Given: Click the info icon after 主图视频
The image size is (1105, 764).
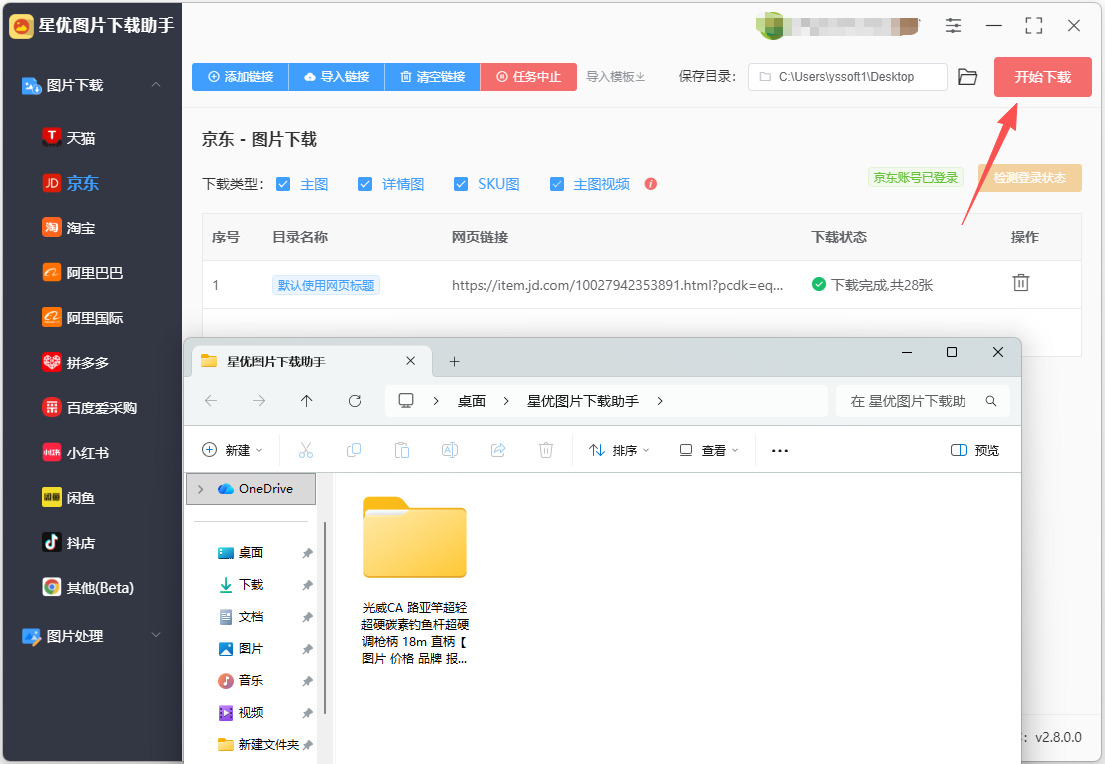Looking at the screenshot, I should [x=650, y=184].
